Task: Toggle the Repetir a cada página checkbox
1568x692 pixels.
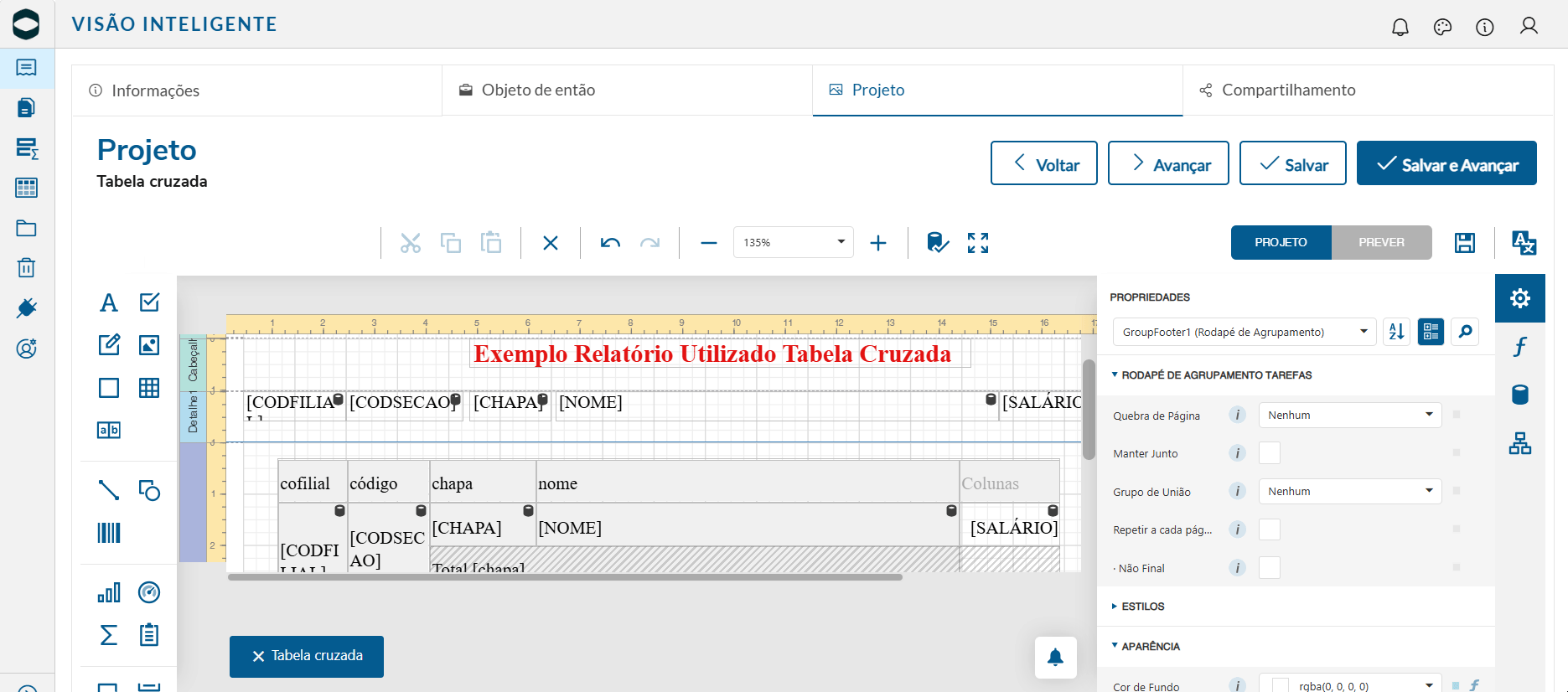Action: click(1270, 529)
